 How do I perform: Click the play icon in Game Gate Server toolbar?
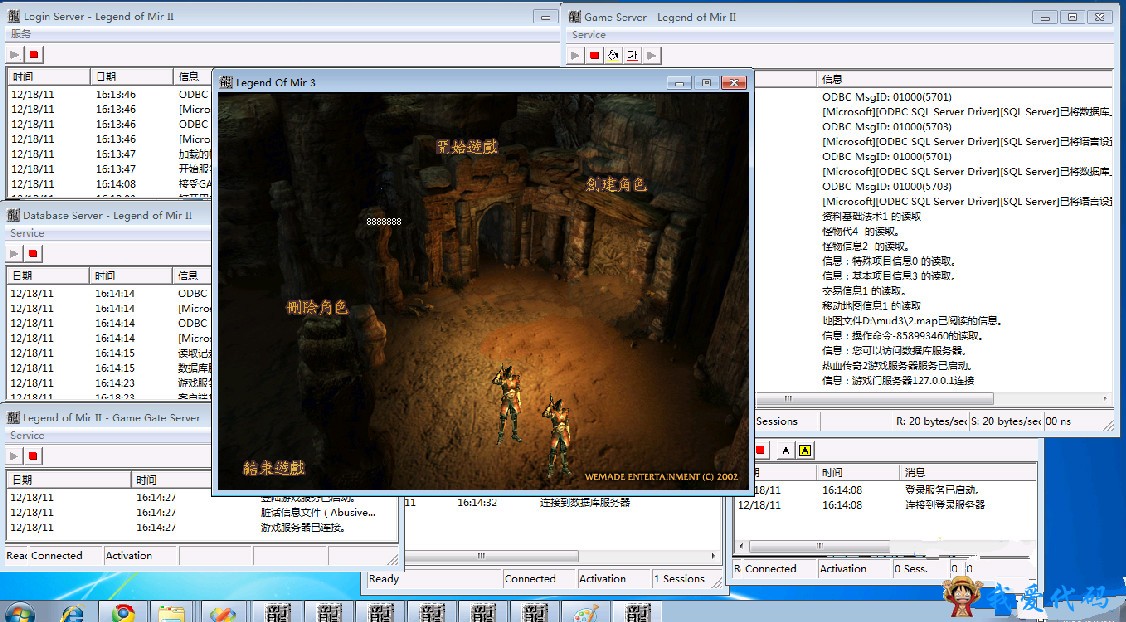click(x=14, y=455)
